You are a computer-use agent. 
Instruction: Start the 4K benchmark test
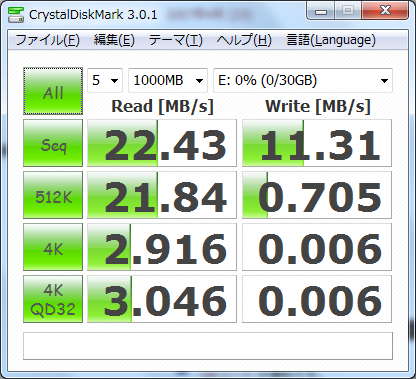tap(53, 247)
